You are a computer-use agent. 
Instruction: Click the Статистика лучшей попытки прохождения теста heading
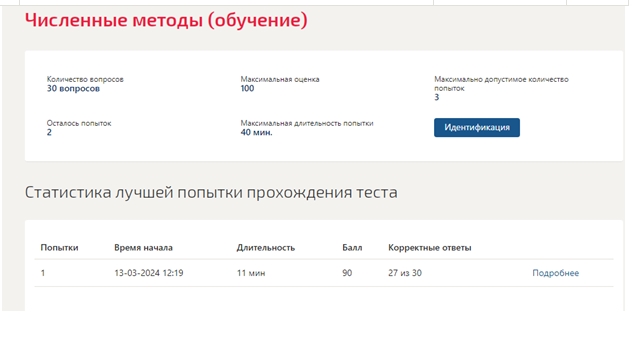211,192
